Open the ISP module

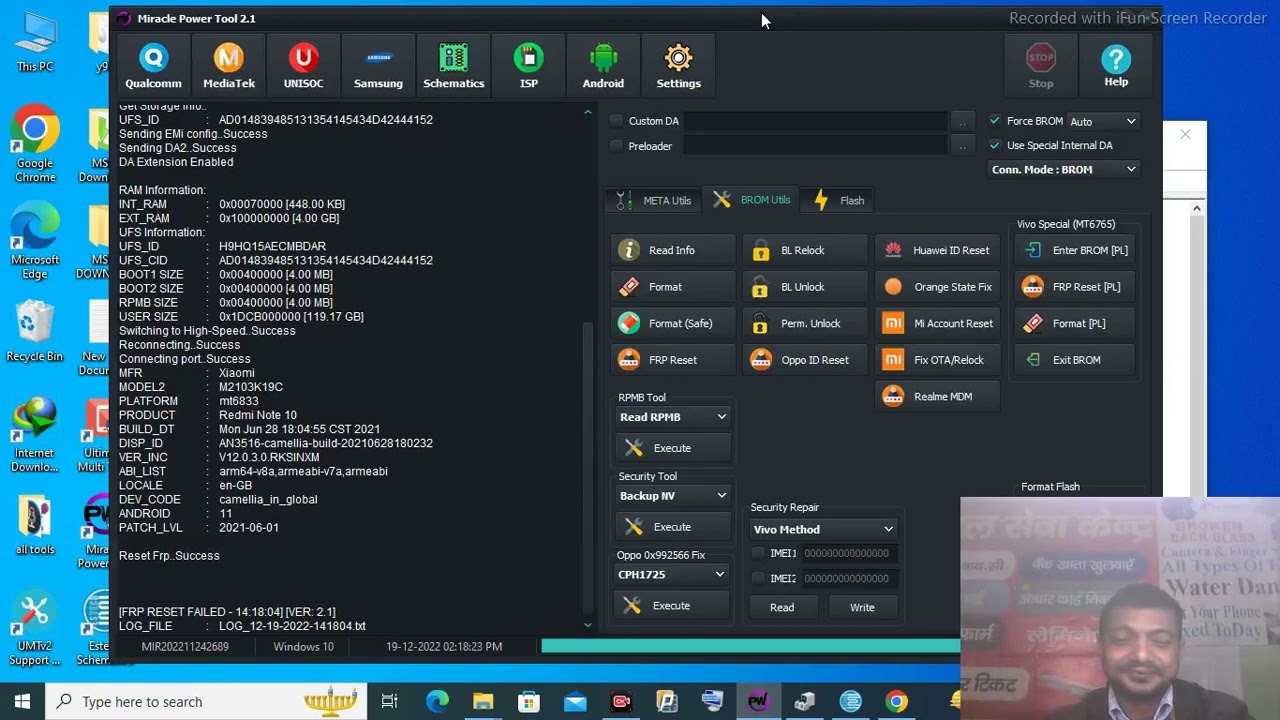[529, 66]
